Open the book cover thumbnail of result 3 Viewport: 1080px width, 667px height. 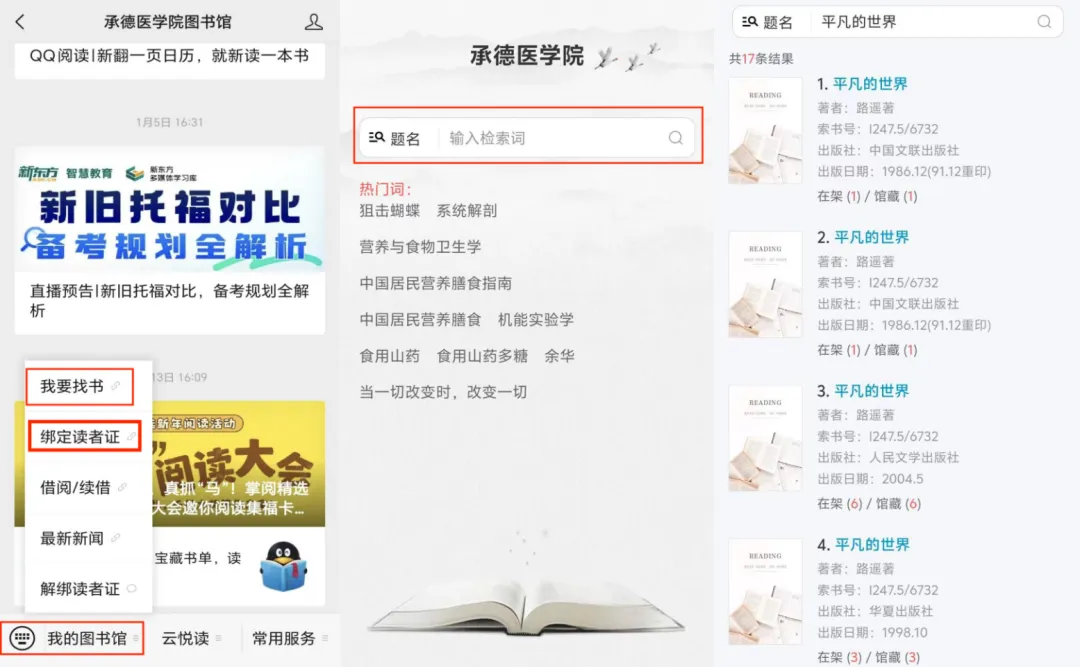[765, 438]
